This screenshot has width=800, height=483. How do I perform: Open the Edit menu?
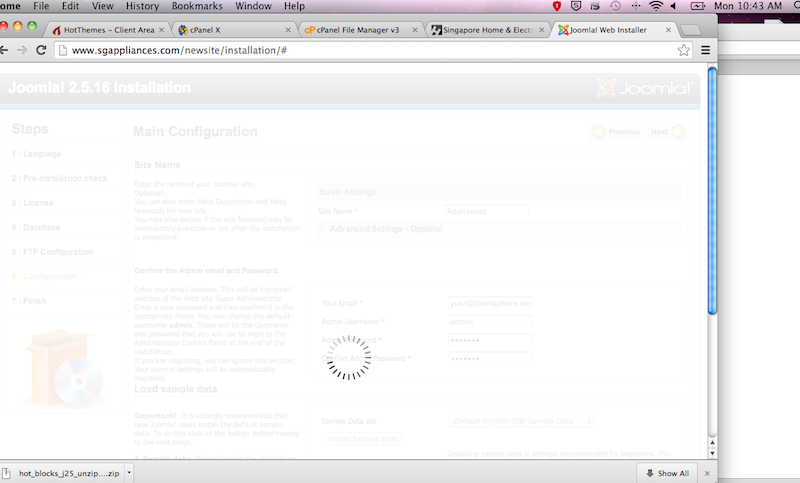[x=70, y=6]
